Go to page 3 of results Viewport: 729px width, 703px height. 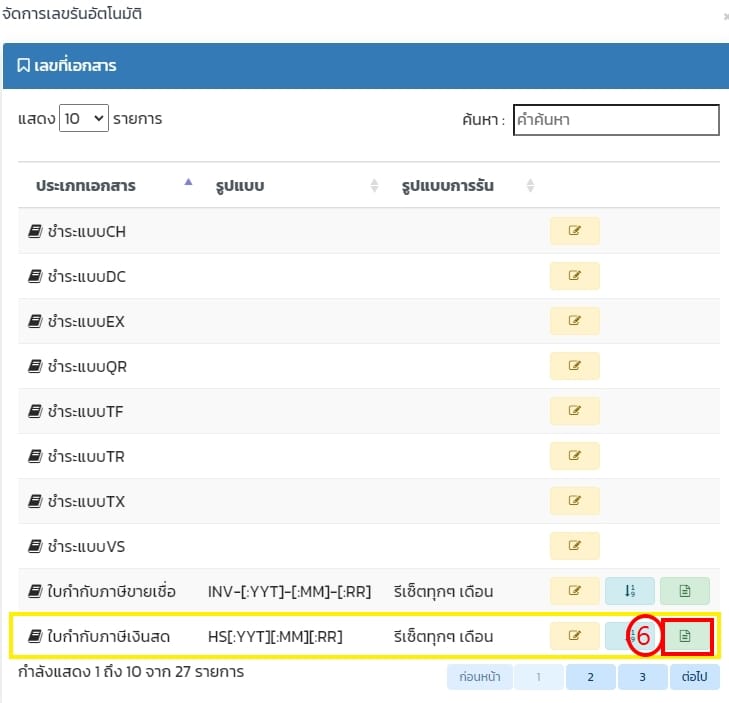642,677
